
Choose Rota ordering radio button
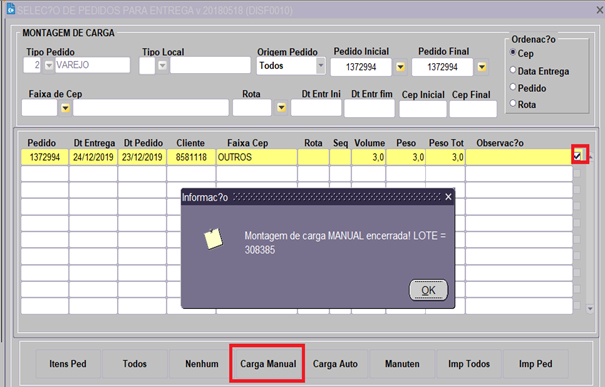(x=513, y=103)
